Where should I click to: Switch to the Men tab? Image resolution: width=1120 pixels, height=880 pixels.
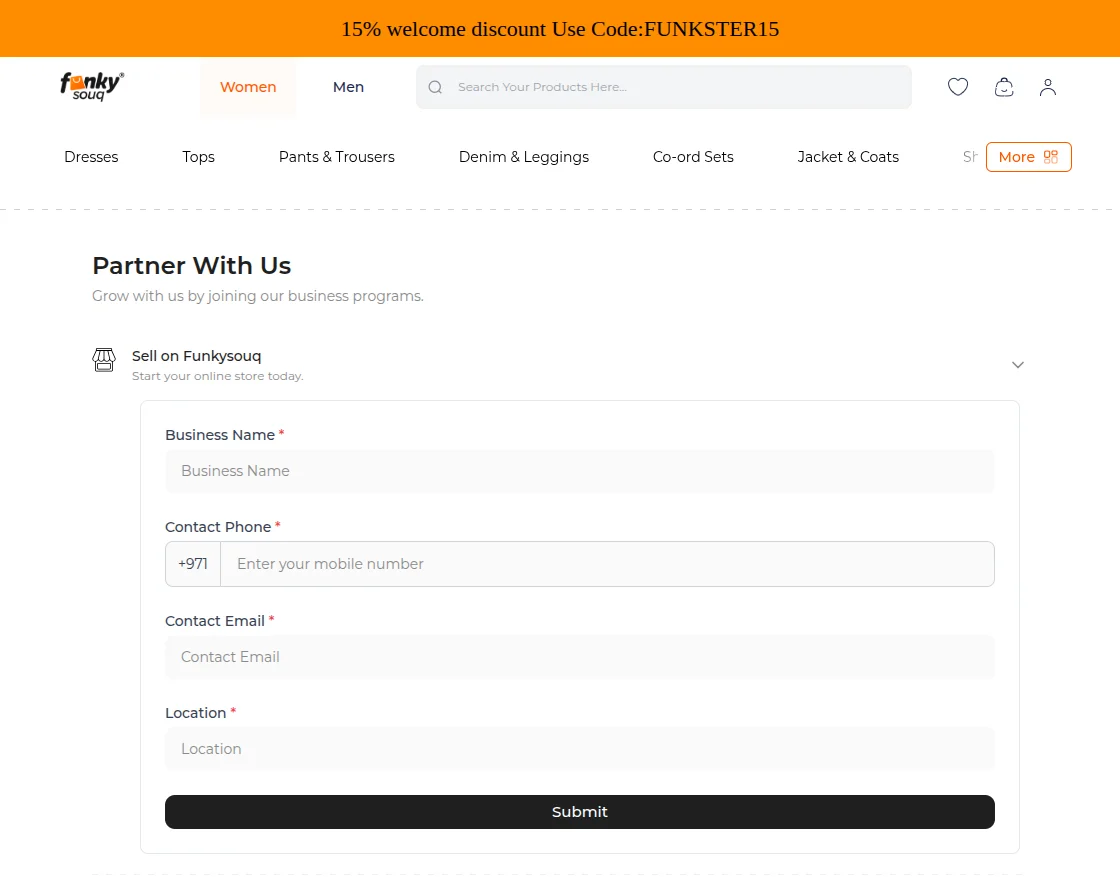tap(348, 87)
